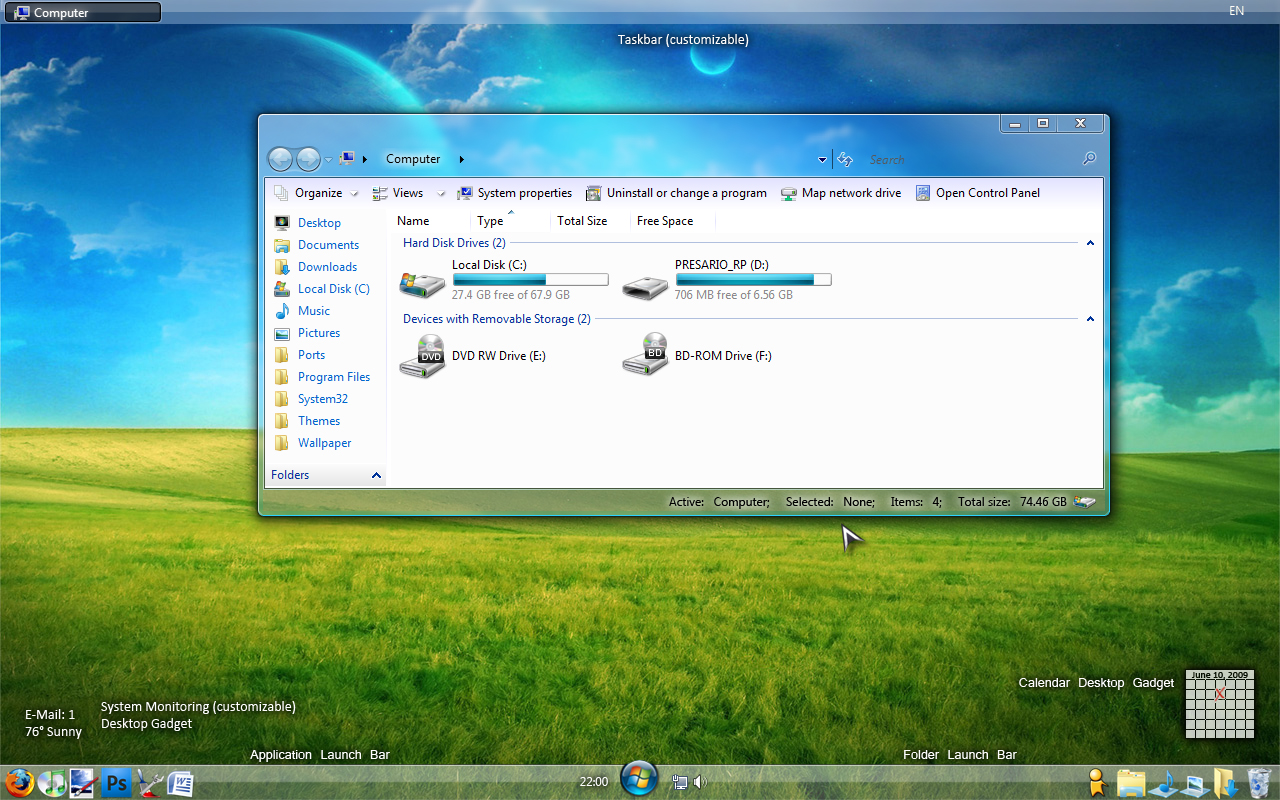
Task: Open Microsoft Word from the taskbar
Action: pos(180,783)
